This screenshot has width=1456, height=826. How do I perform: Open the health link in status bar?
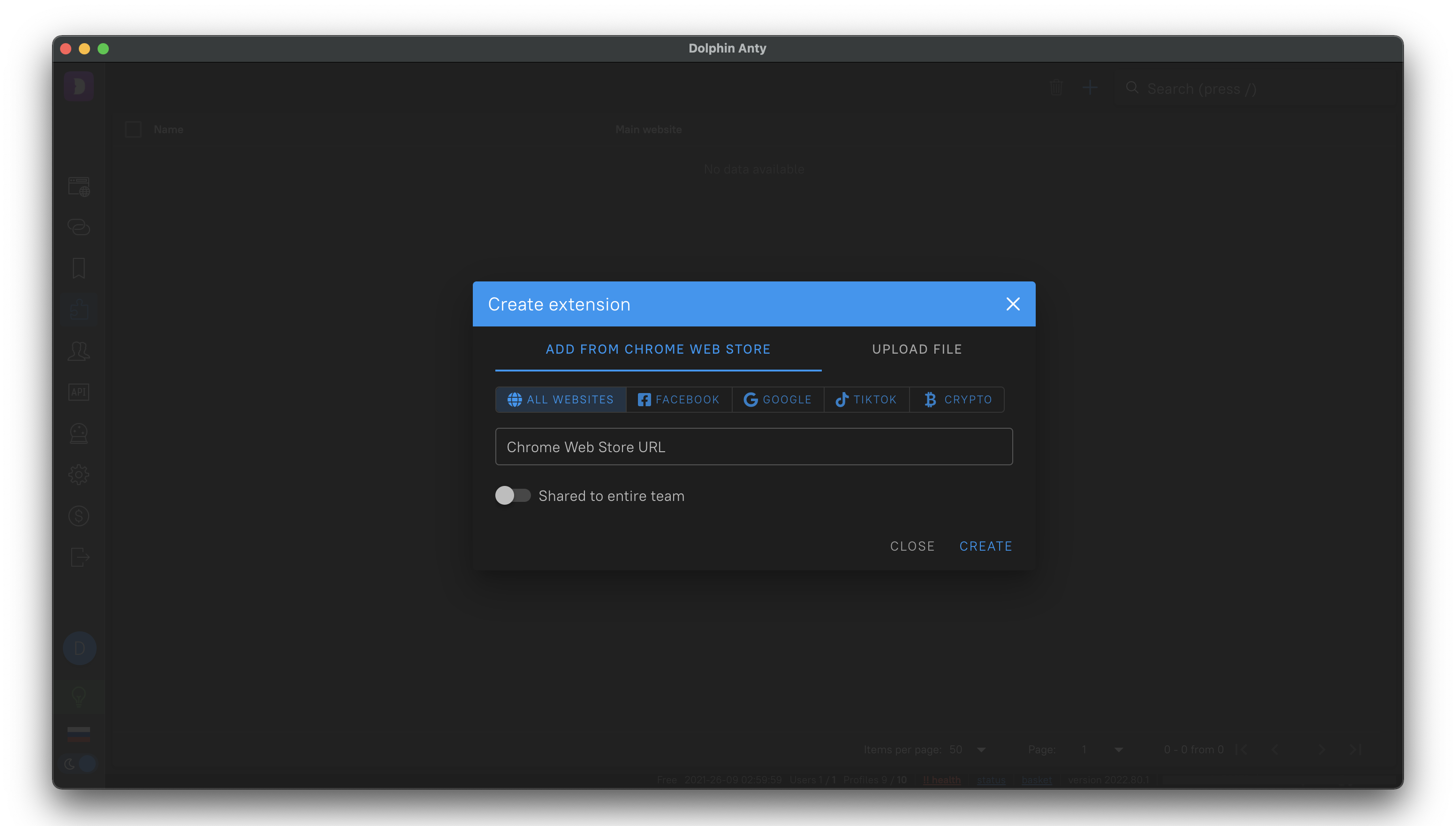point(941,780)
